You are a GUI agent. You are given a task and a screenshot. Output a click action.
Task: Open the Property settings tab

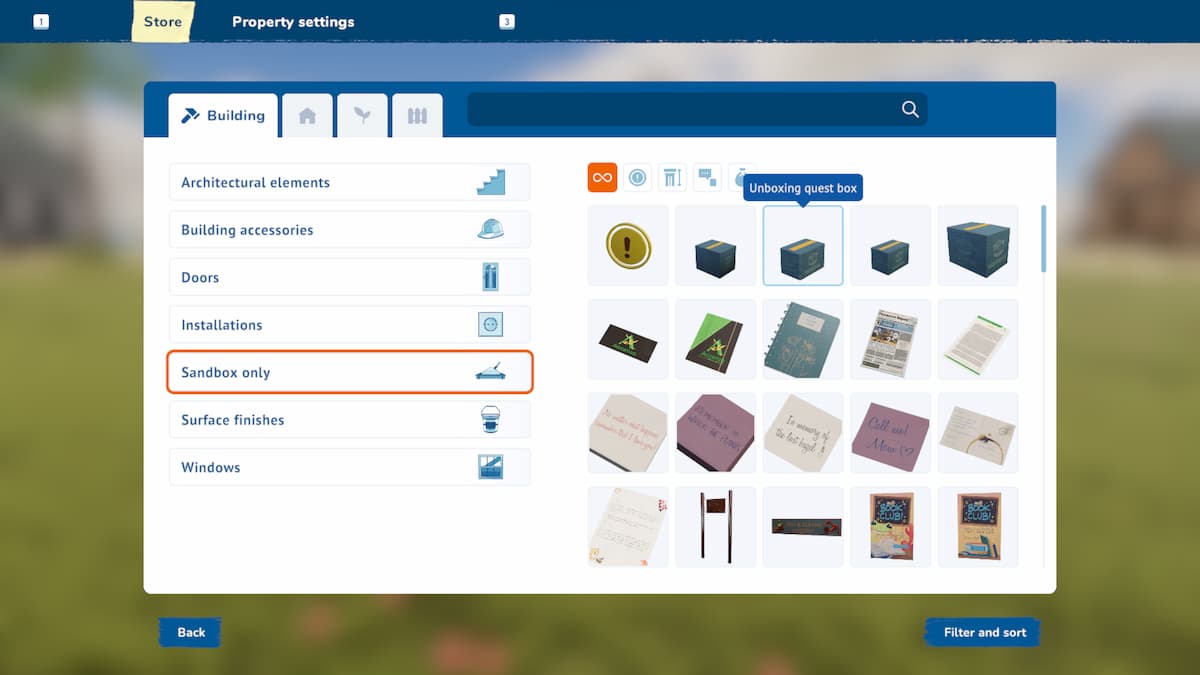coord(293,22)
